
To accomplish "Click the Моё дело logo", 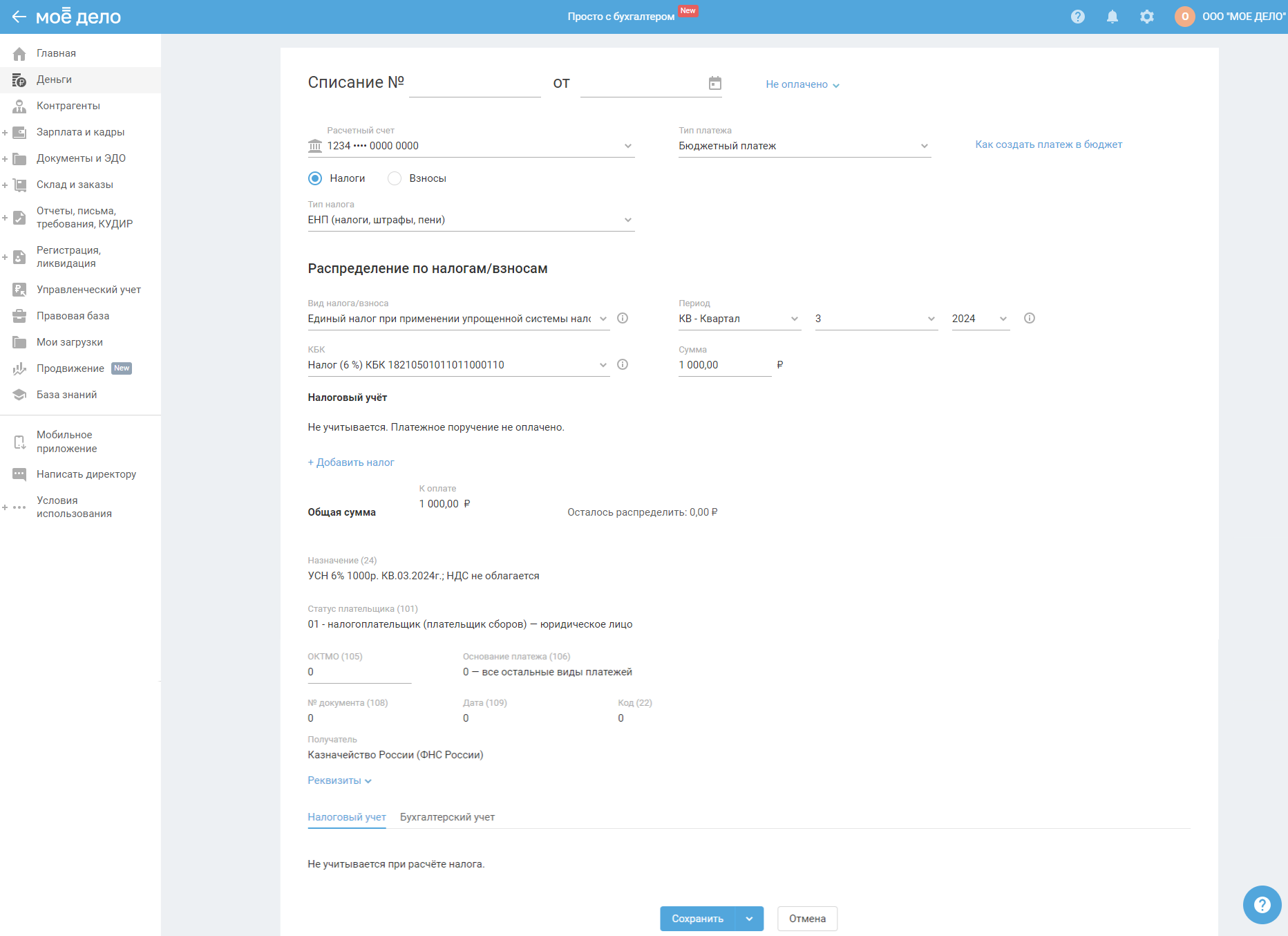I will click(x=78, y=17).
